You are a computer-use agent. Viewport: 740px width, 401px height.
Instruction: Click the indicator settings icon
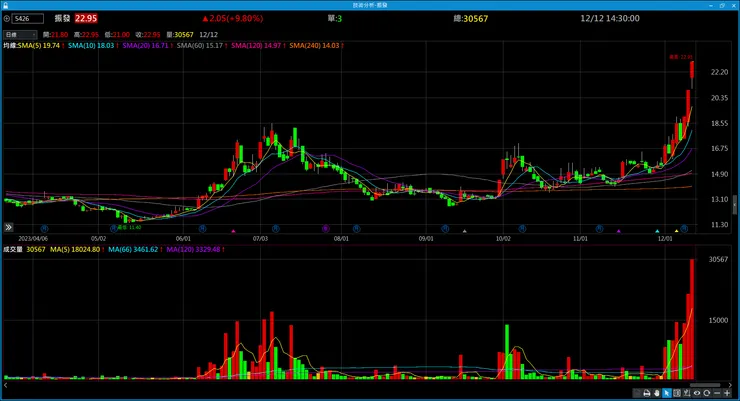click(x=687, y=393)
